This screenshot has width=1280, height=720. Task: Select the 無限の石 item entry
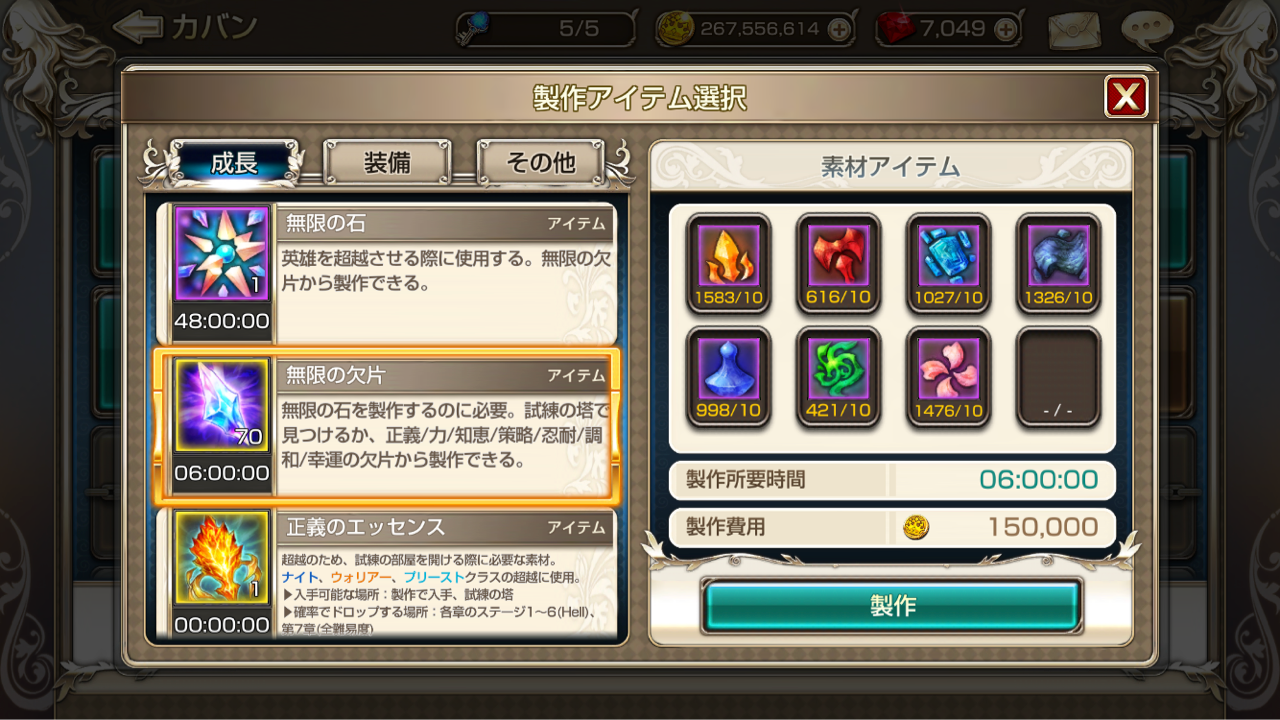[389, 273]
